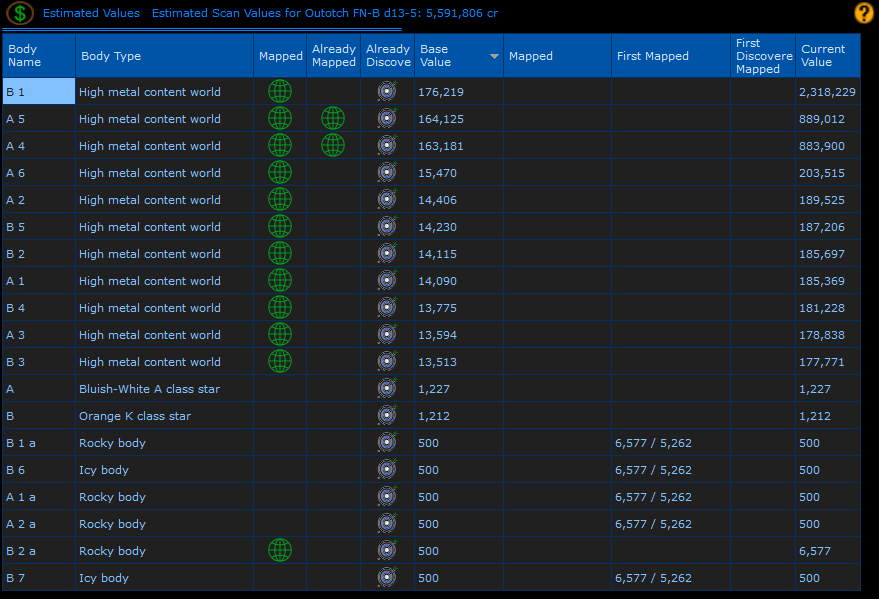The height and width of the screenshot is (599, 879).
Task: Click the green dollar Estimated Values icon
Action: click(x=20, y=13)
